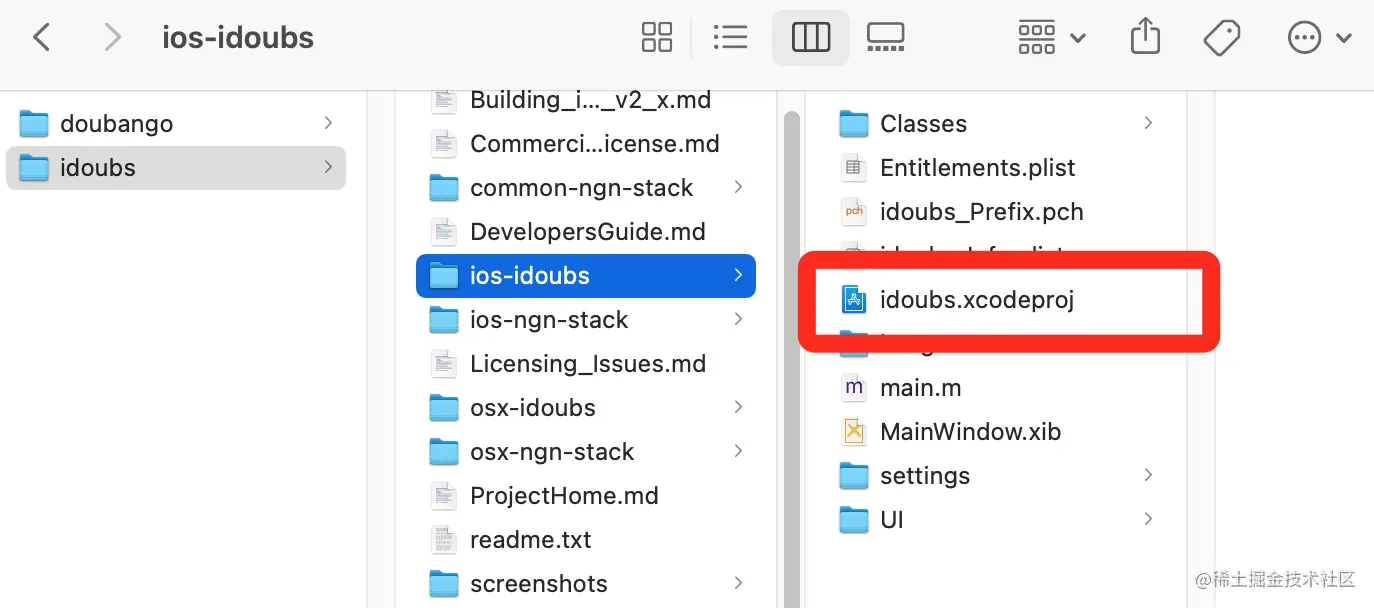The height and width of the screenshot is (608, 1374).
Task: Switch to icon grid view
Action: tap(657, 38)
